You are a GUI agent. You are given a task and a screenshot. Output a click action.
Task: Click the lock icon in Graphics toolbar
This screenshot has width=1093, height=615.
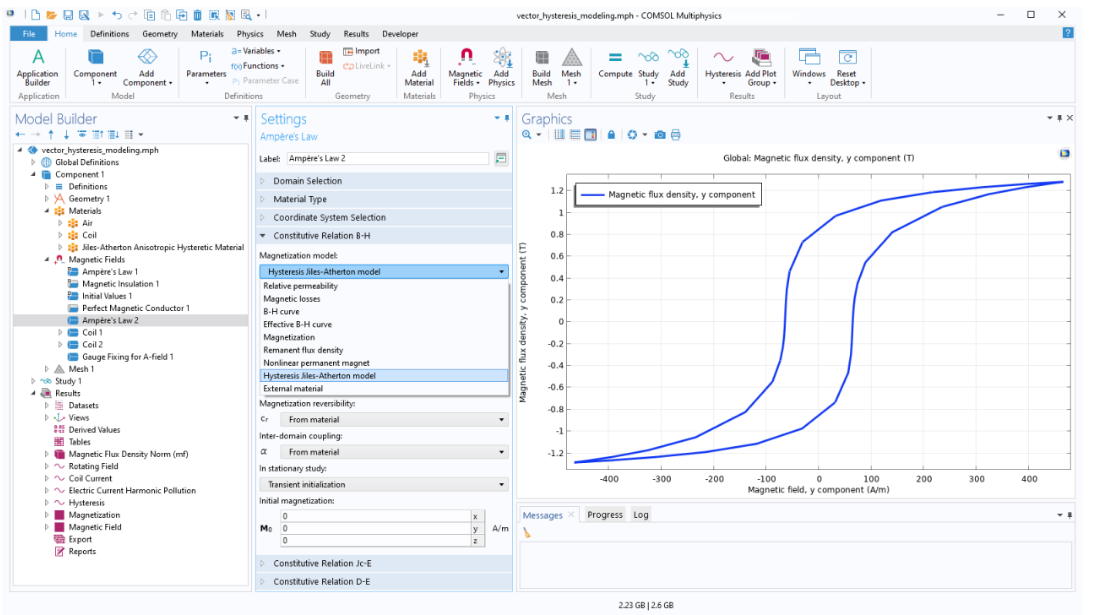click(611, 135)
